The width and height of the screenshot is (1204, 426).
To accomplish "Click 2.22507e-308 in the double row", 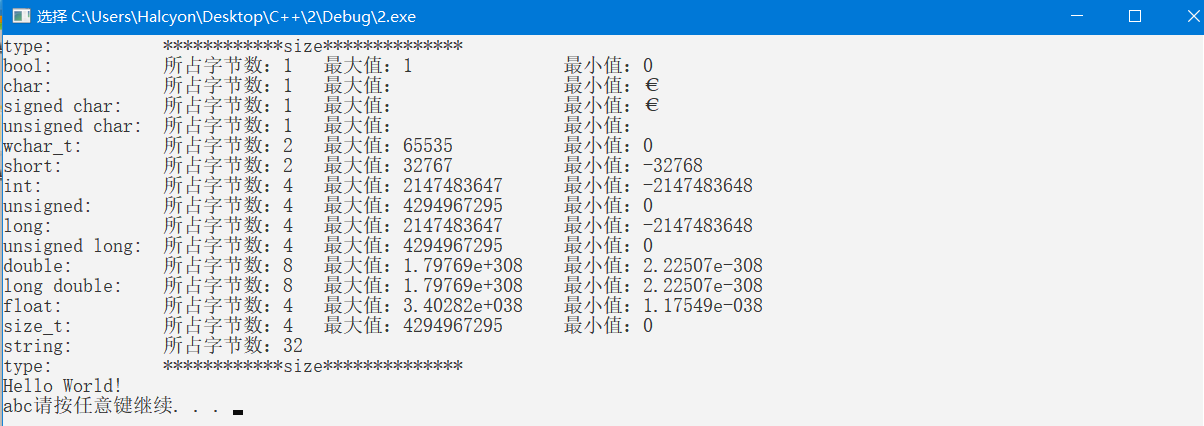I will click(x=703, y=266).
